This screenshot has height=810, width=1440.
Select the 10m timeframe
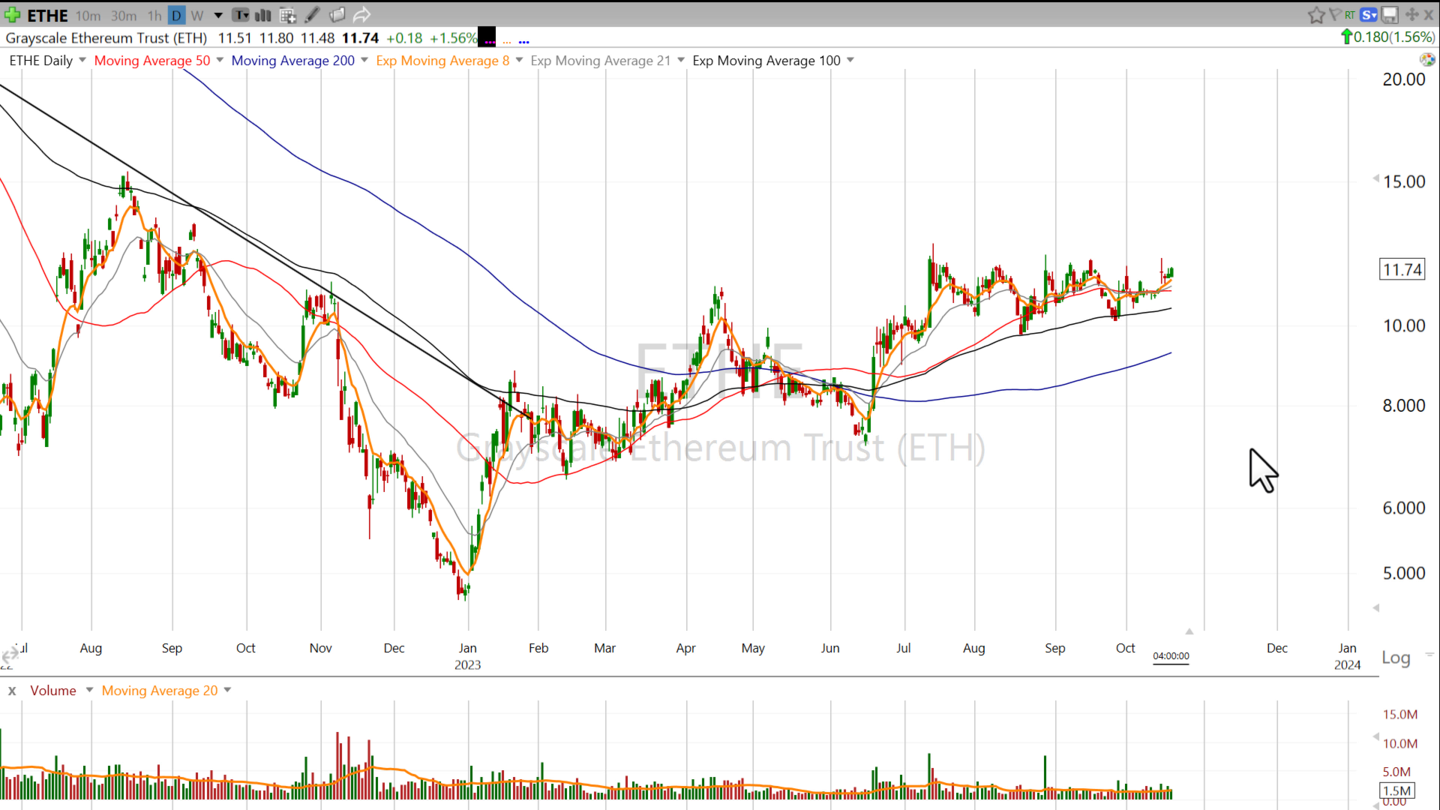(x=88, y=15)
